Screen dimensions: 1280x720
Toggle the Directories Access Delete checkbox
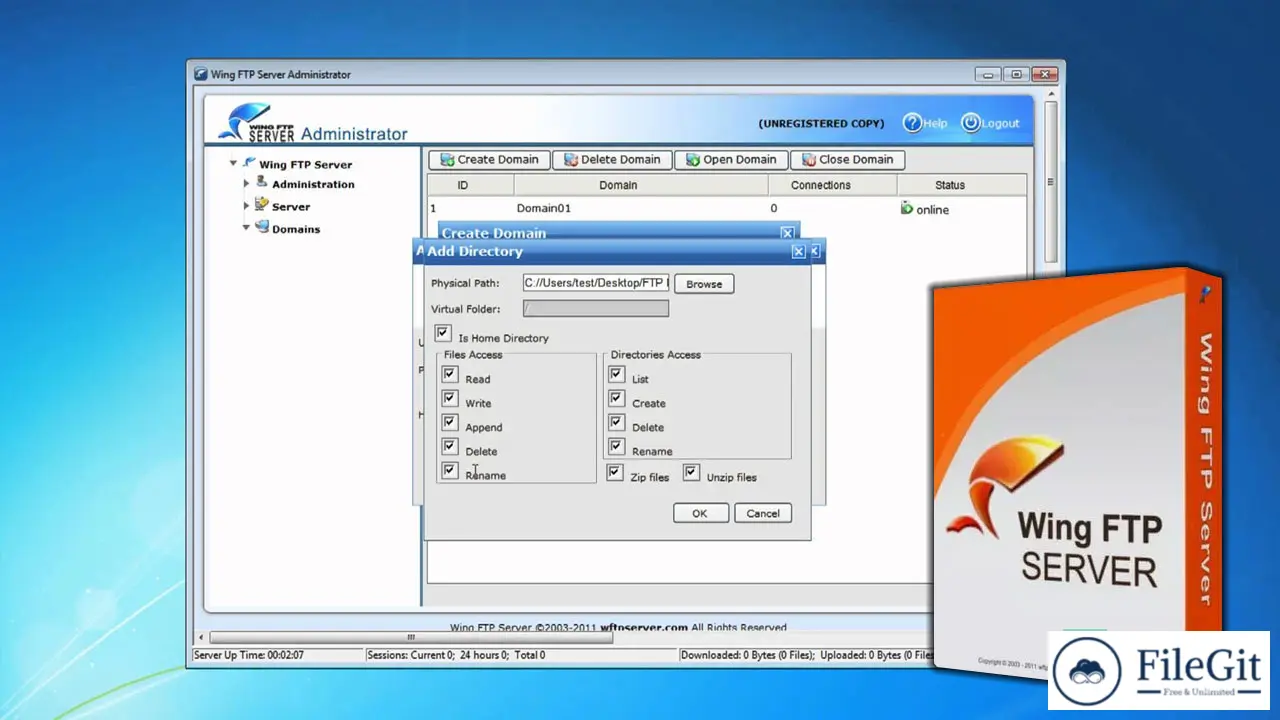[616, 422]
